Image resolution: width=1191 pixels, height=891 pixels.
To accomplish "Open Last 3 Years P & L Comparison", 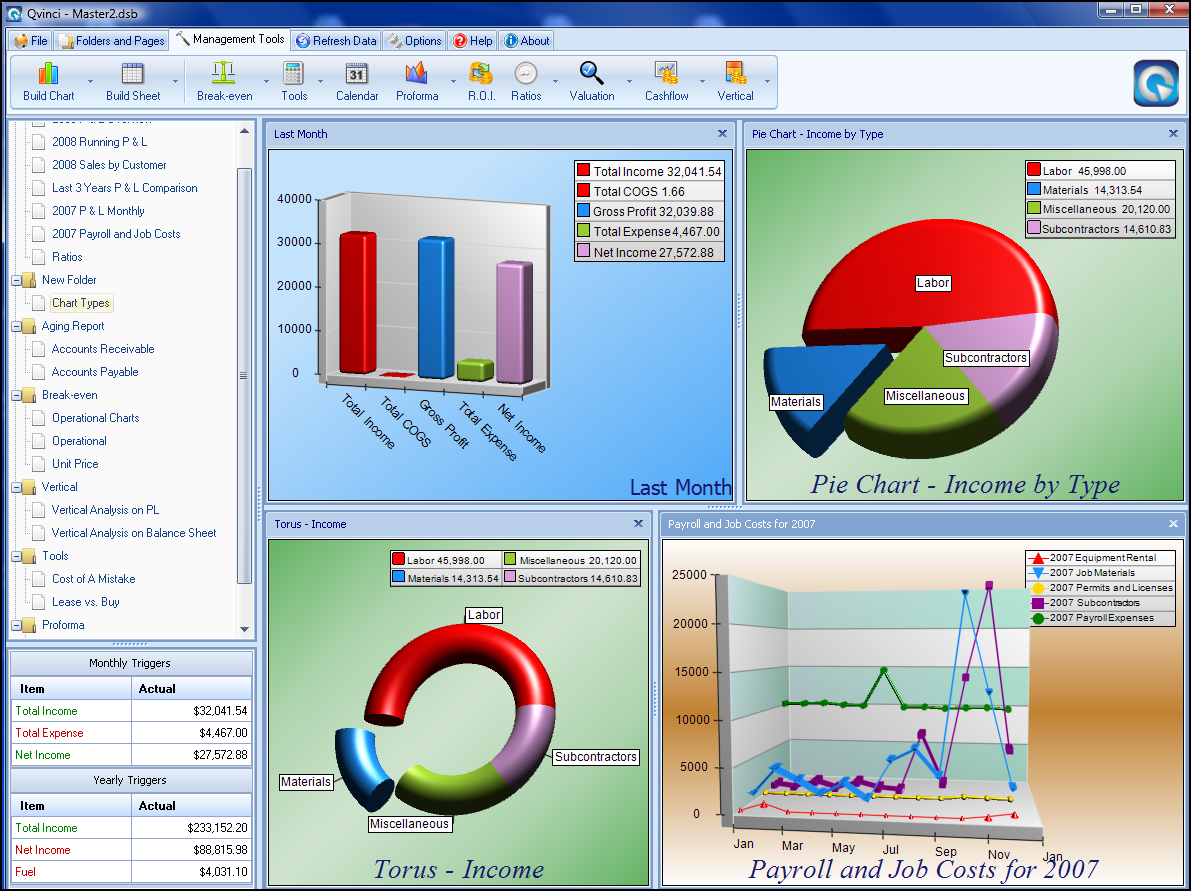I will click(x=125, y=188).
